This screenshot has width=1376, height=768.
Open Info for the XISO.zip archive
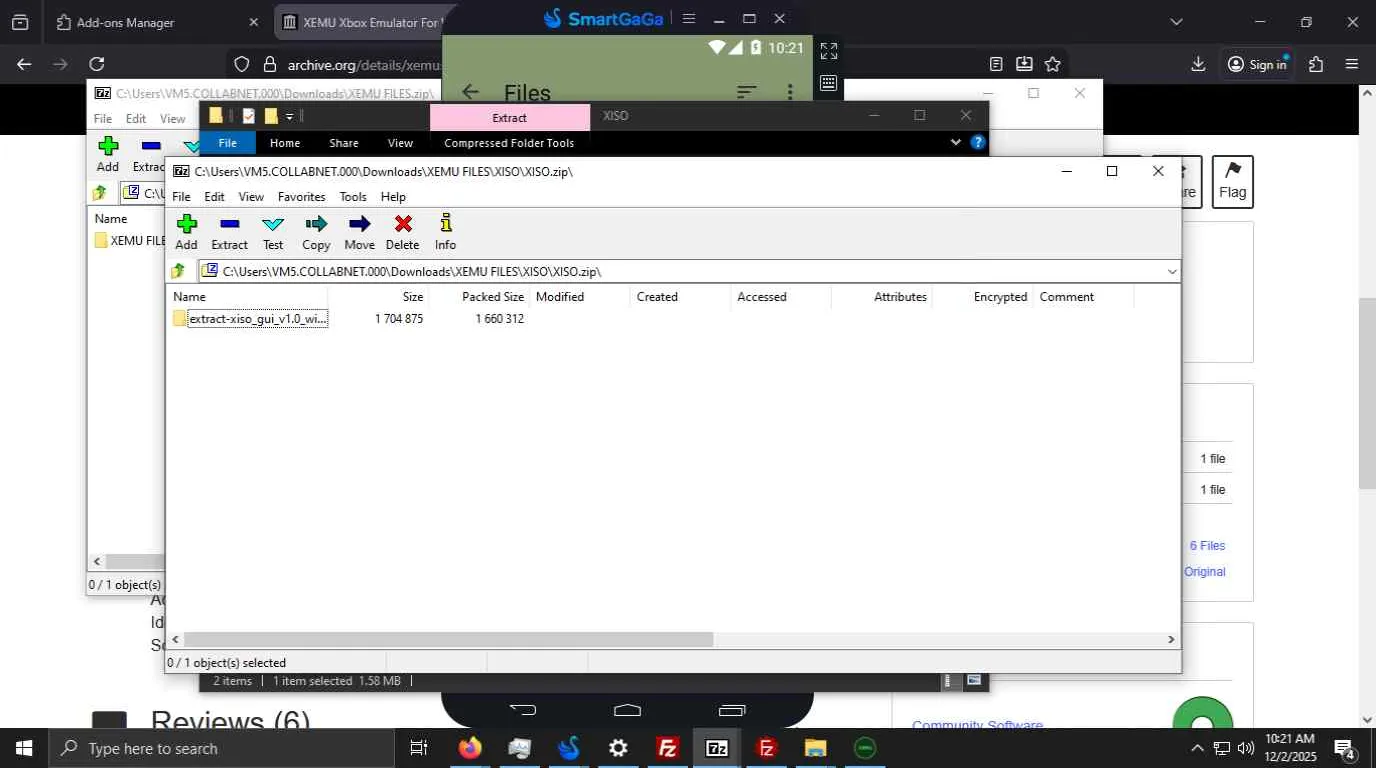(445, 232)
